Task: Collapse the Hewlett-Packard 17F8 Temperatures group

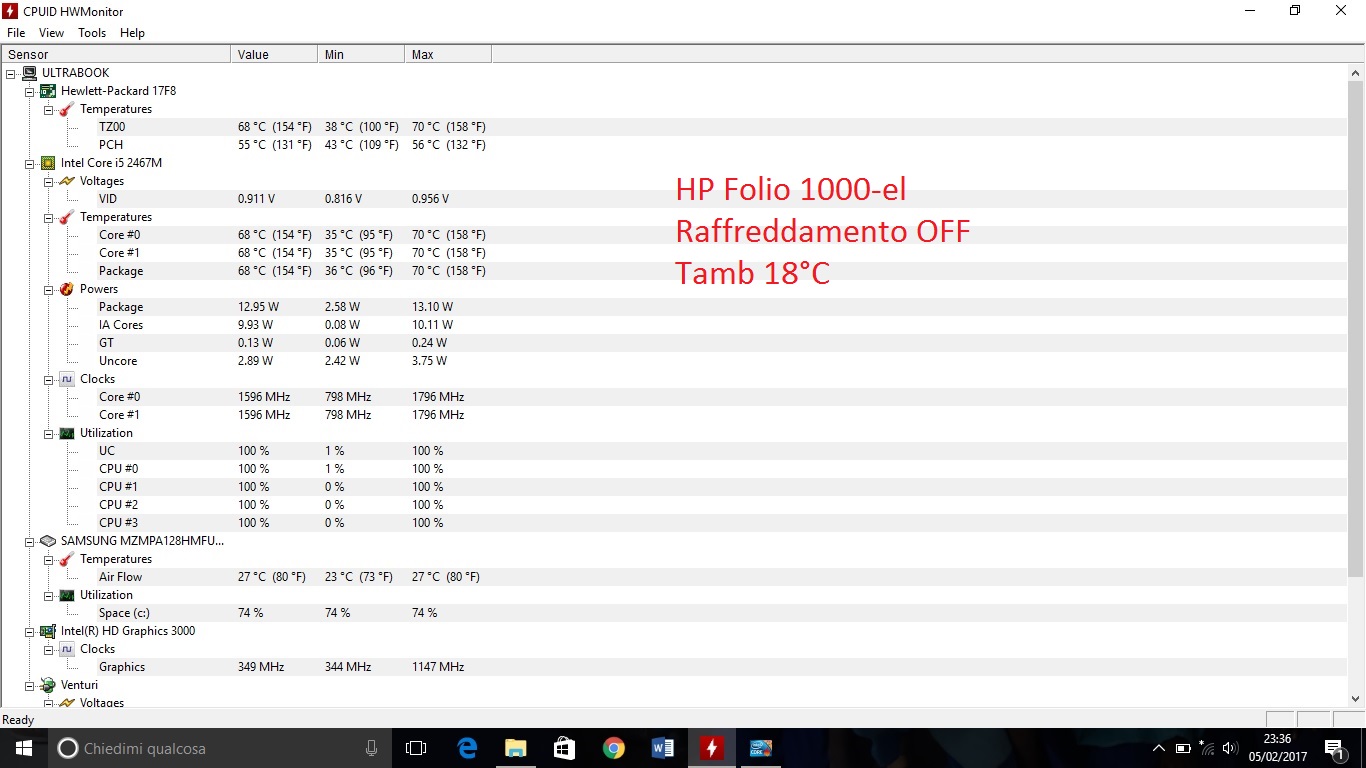Action: [x=49, y=109]
